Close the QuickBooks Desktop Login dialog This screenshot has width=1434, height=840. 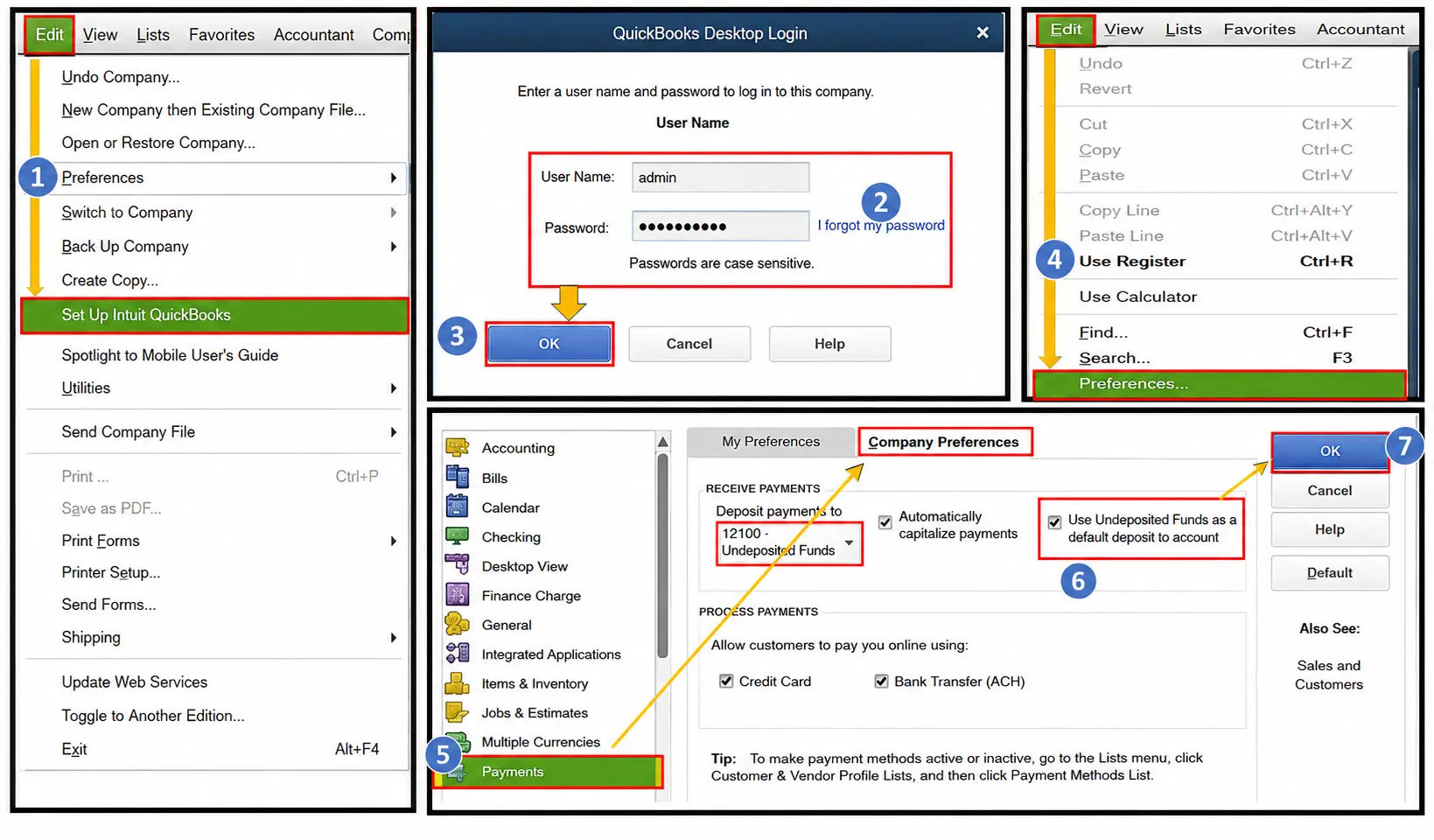983,33
